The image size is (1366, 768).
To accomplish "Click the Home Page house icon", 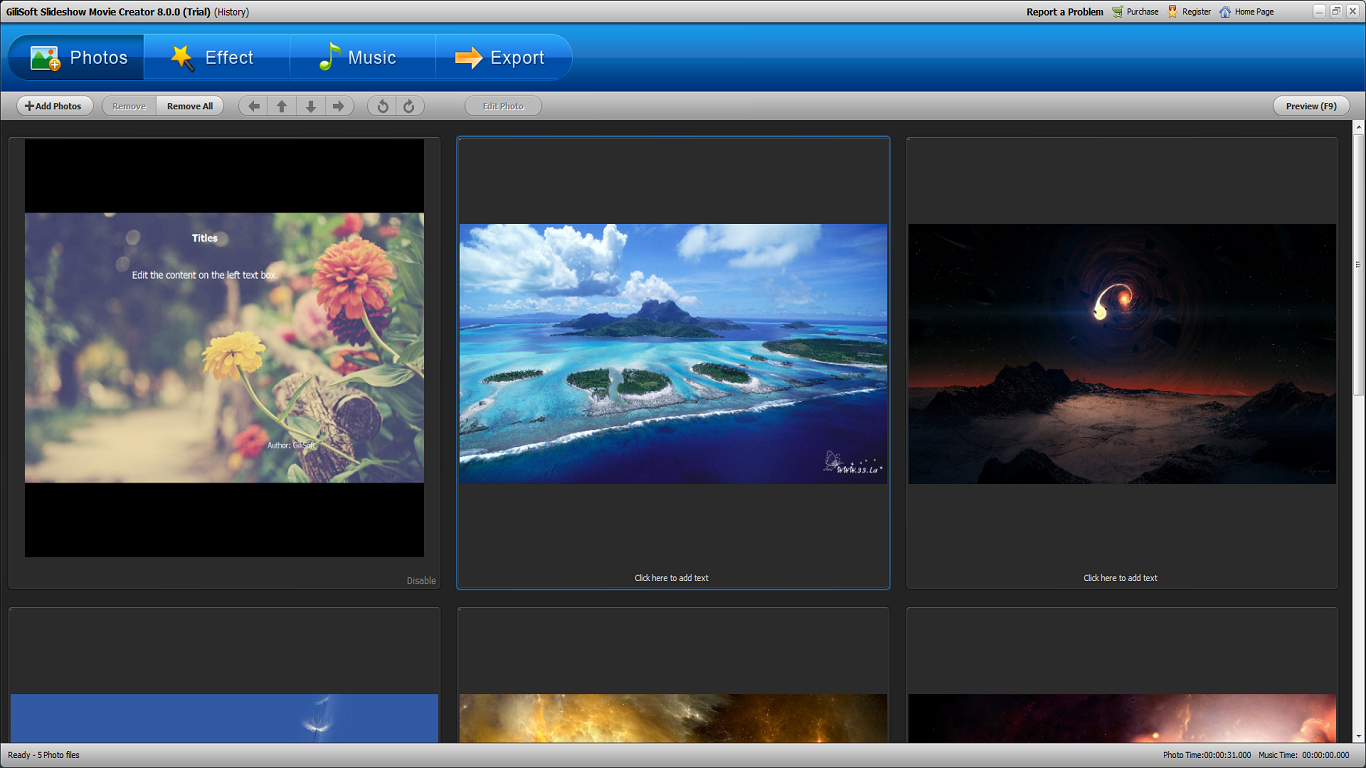I will tap(1225, 12).
